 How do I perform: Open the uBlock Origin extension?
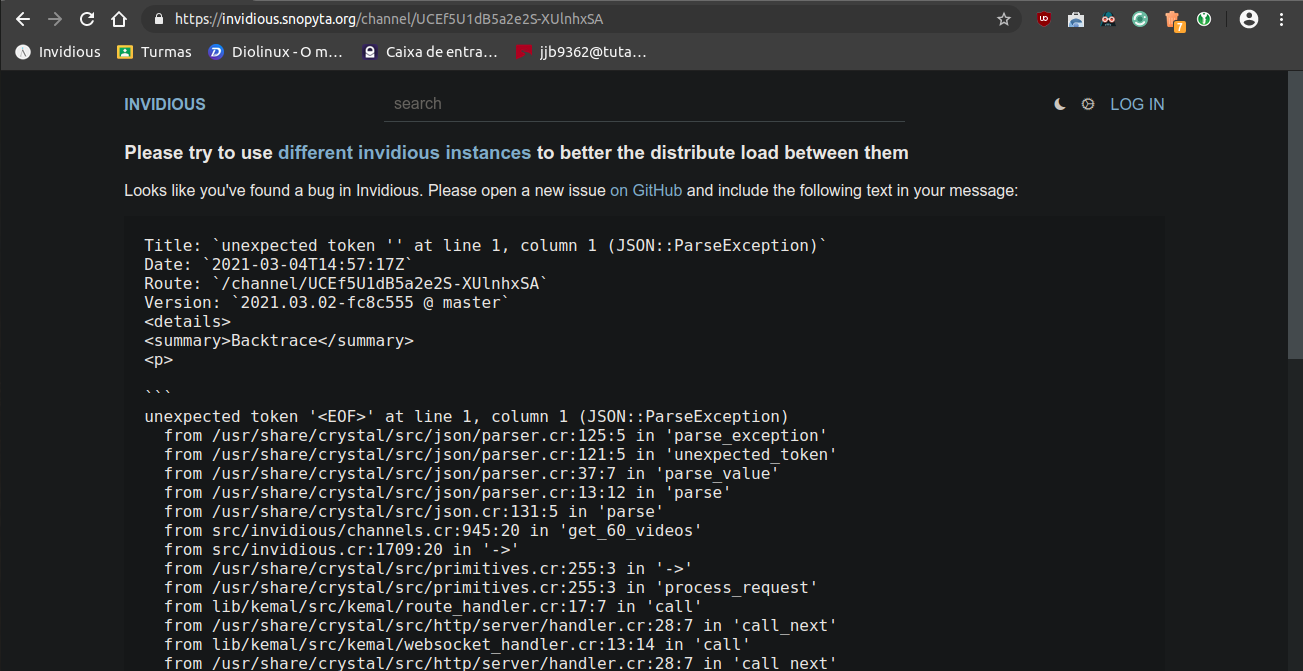(1044, 19)
